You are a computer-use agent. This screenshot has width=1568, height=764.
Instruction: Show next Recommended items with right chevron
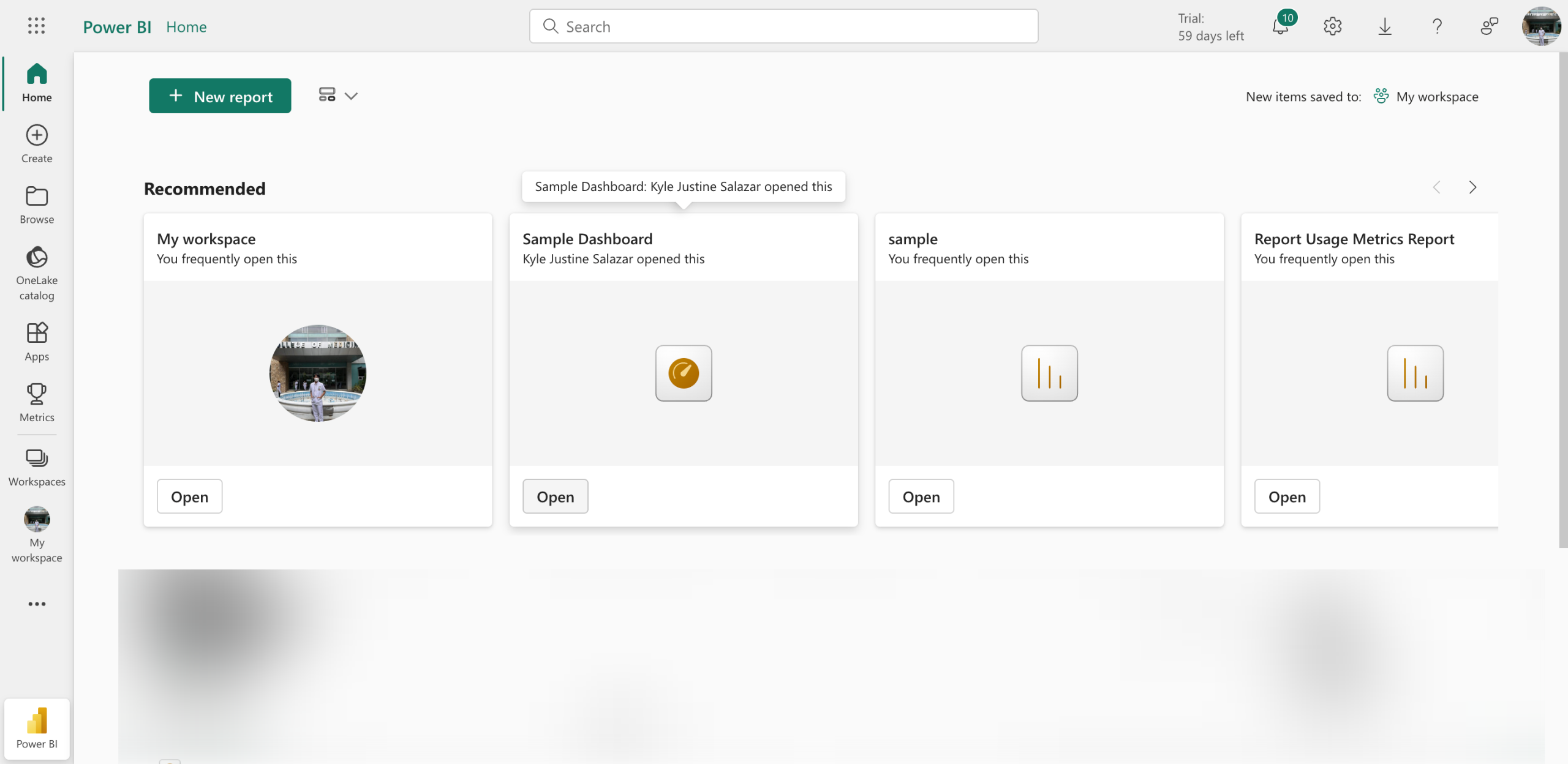tap(1472, 187)
